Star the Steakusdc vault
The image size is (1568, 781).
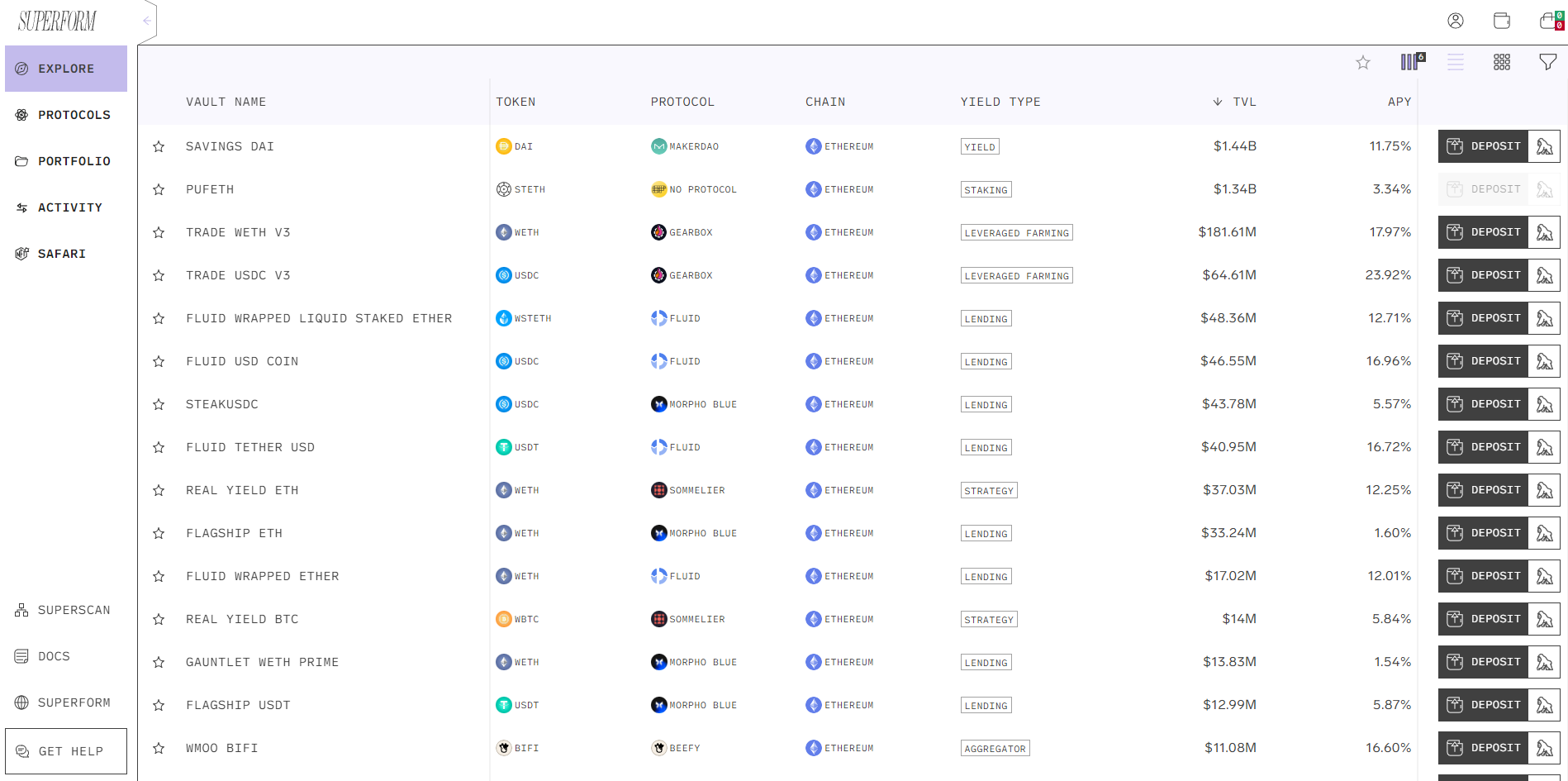[159, 404]
